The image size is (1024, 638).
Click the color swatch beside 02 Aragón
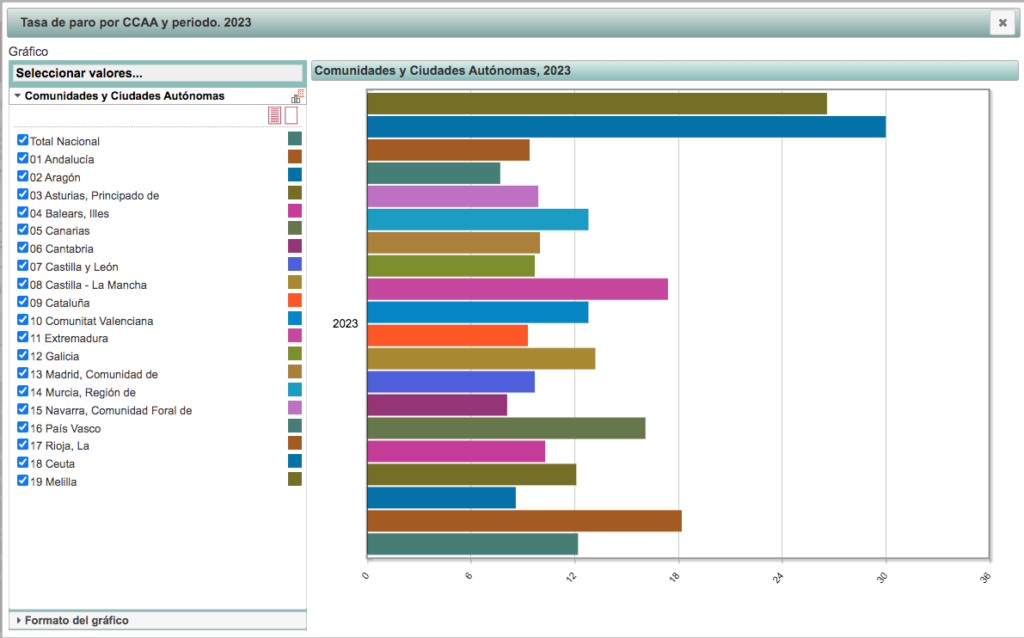pyautogui.click(x=294, y=175)
